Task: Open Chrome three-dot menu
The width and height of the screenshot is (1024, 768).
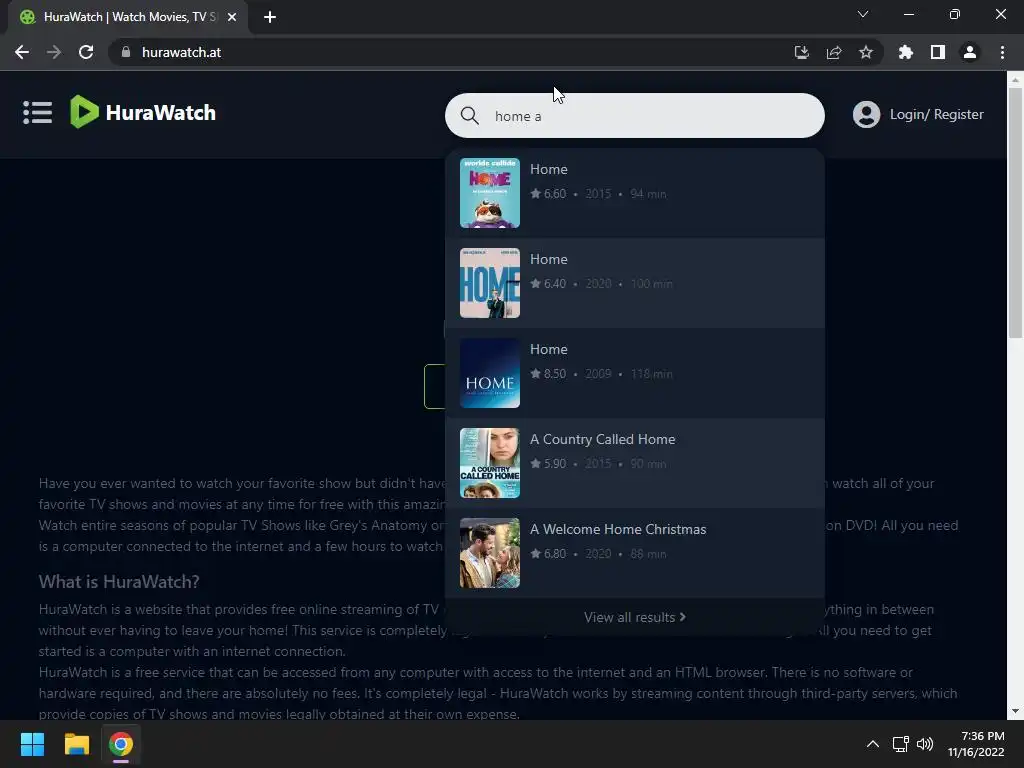Action: pyautogui.click(x=1002, y=52)
